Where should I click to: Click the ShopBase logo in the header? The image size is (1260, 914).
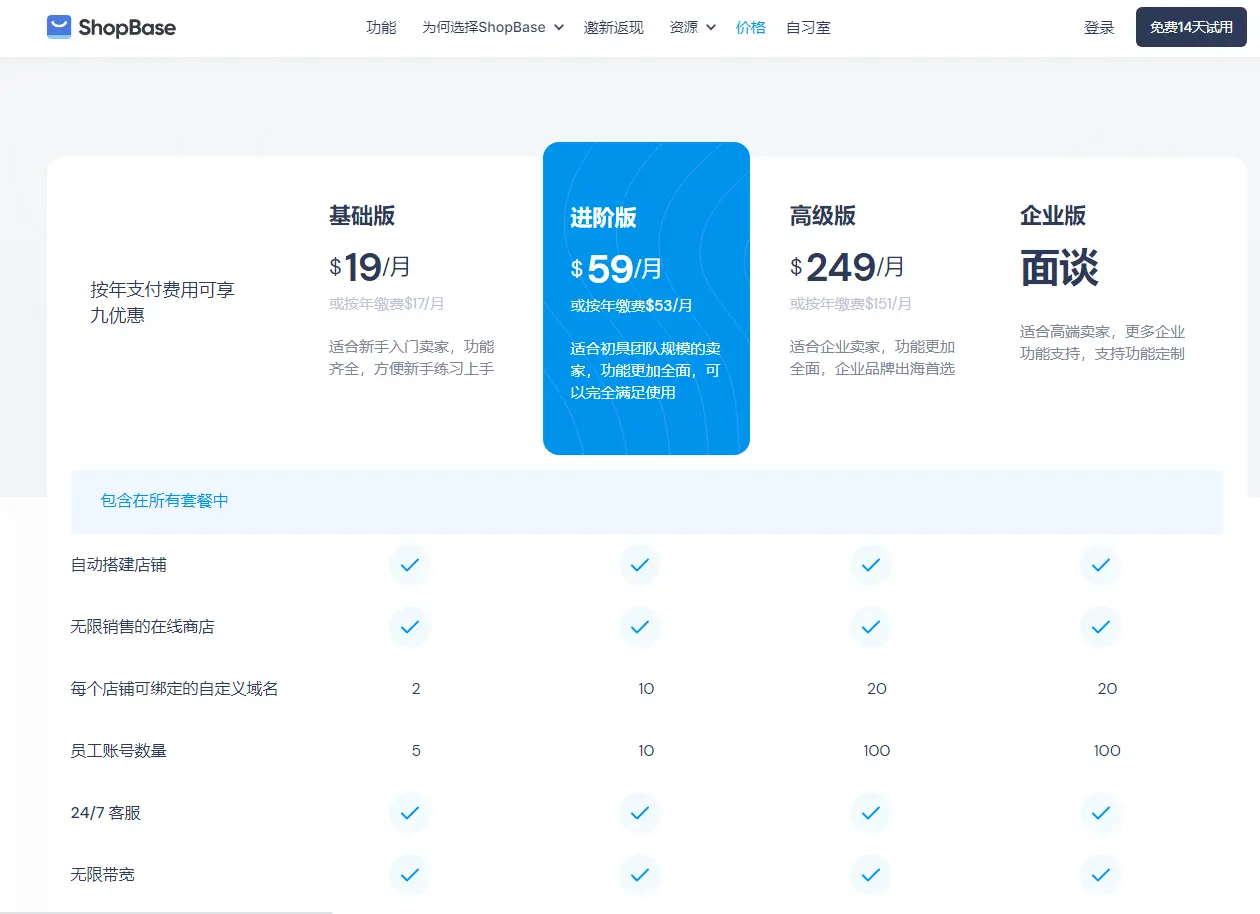click(111, 27)
